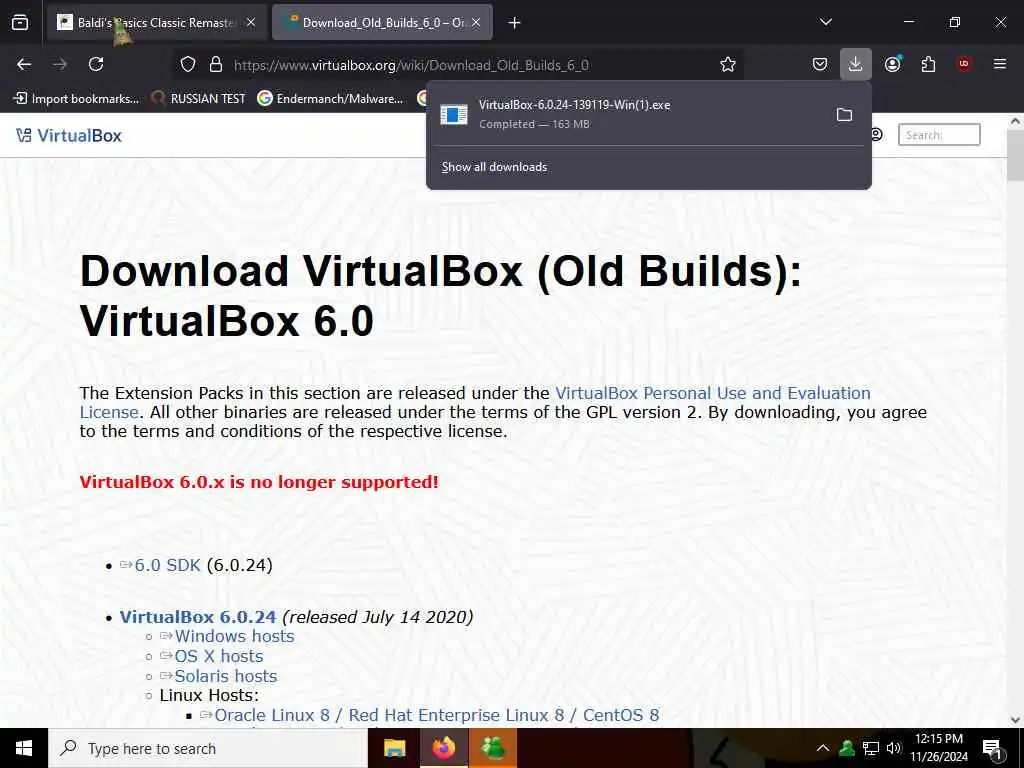Click the VirtualBox site search field
This screenshot has width=1024, height=768.
click(939, 135)
